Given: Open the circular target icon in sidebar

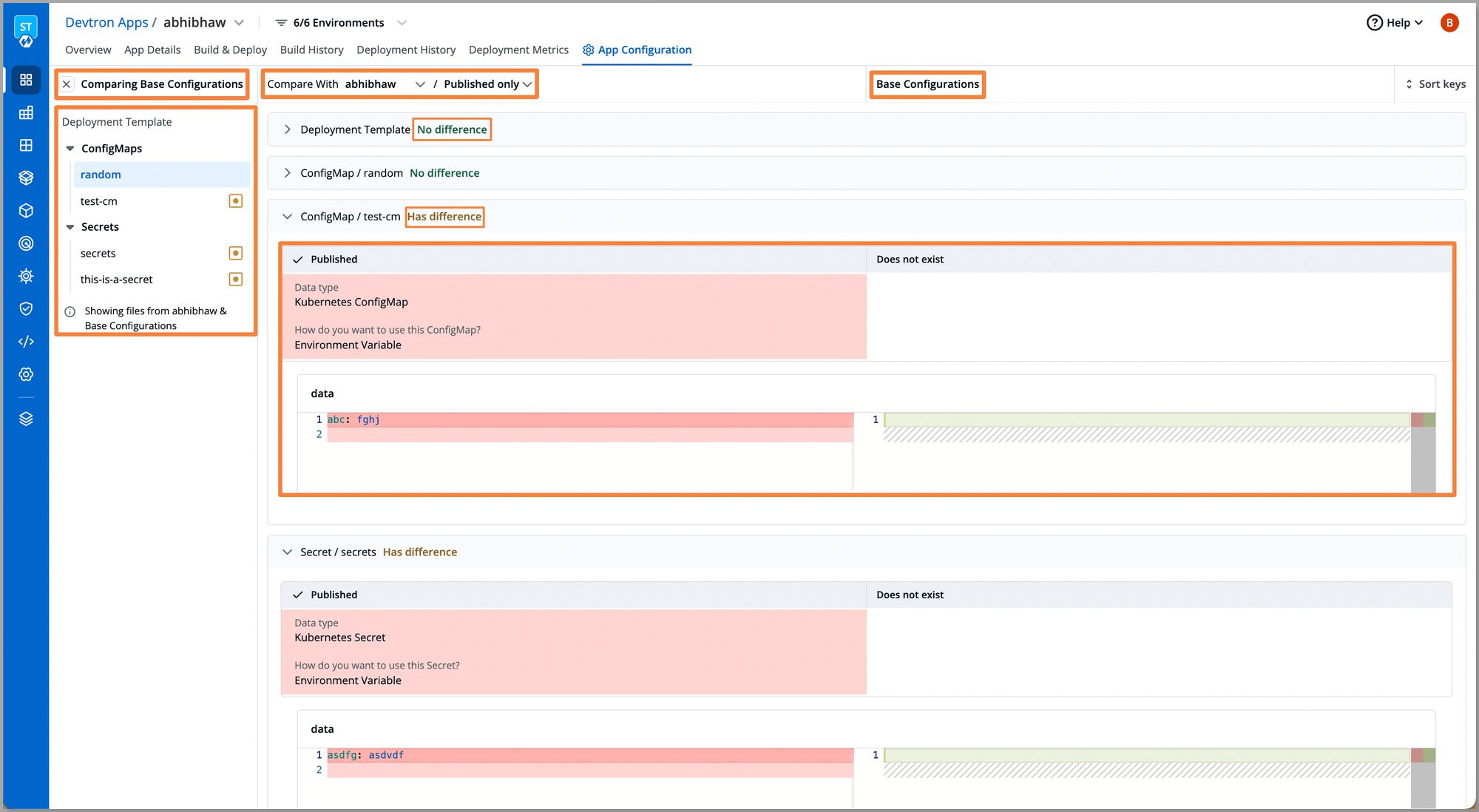Looking at the screenshot, I should (x=26, y=243).
